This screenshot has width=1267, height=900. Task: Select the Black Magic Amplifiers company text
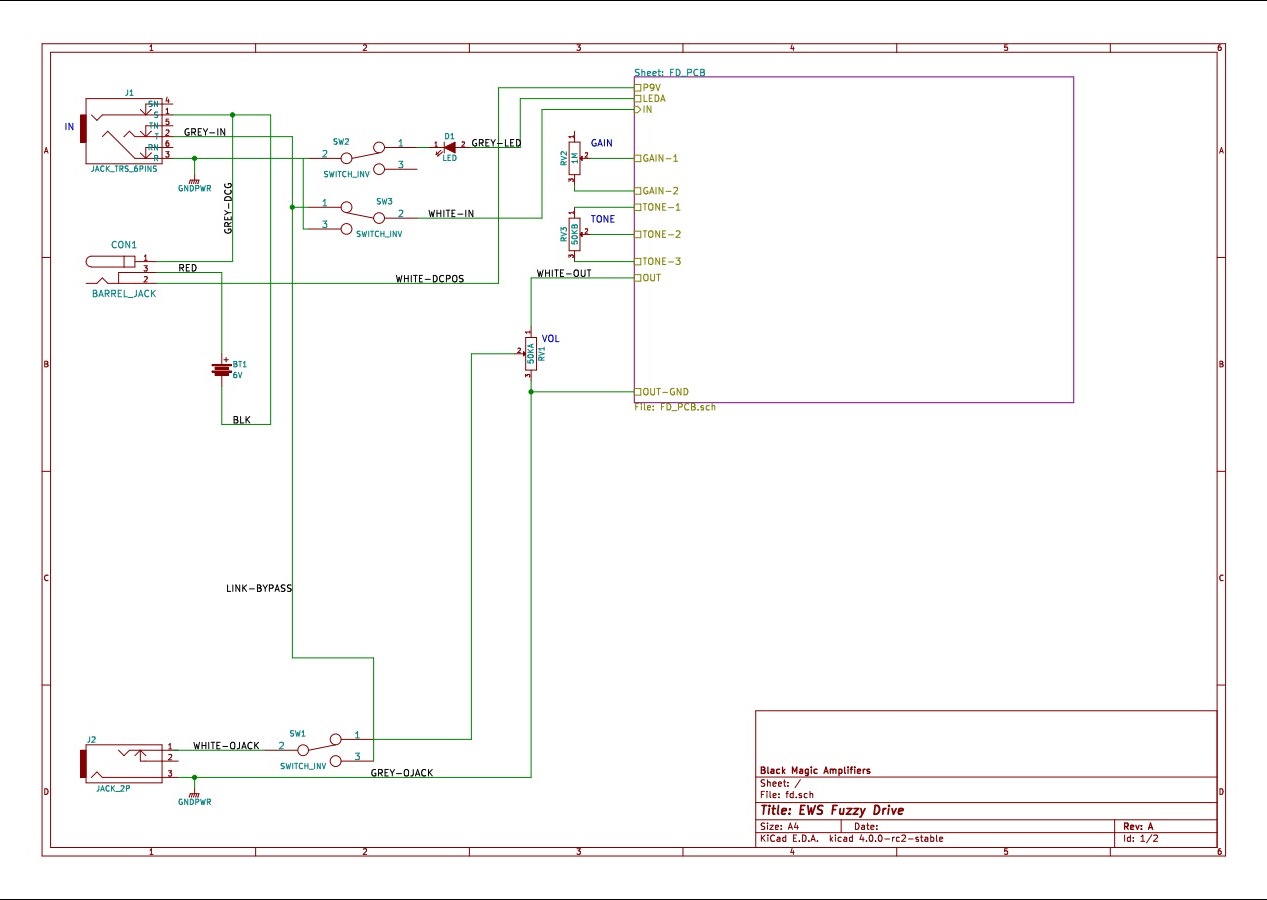pyautogui.click(x=815, y=770)
